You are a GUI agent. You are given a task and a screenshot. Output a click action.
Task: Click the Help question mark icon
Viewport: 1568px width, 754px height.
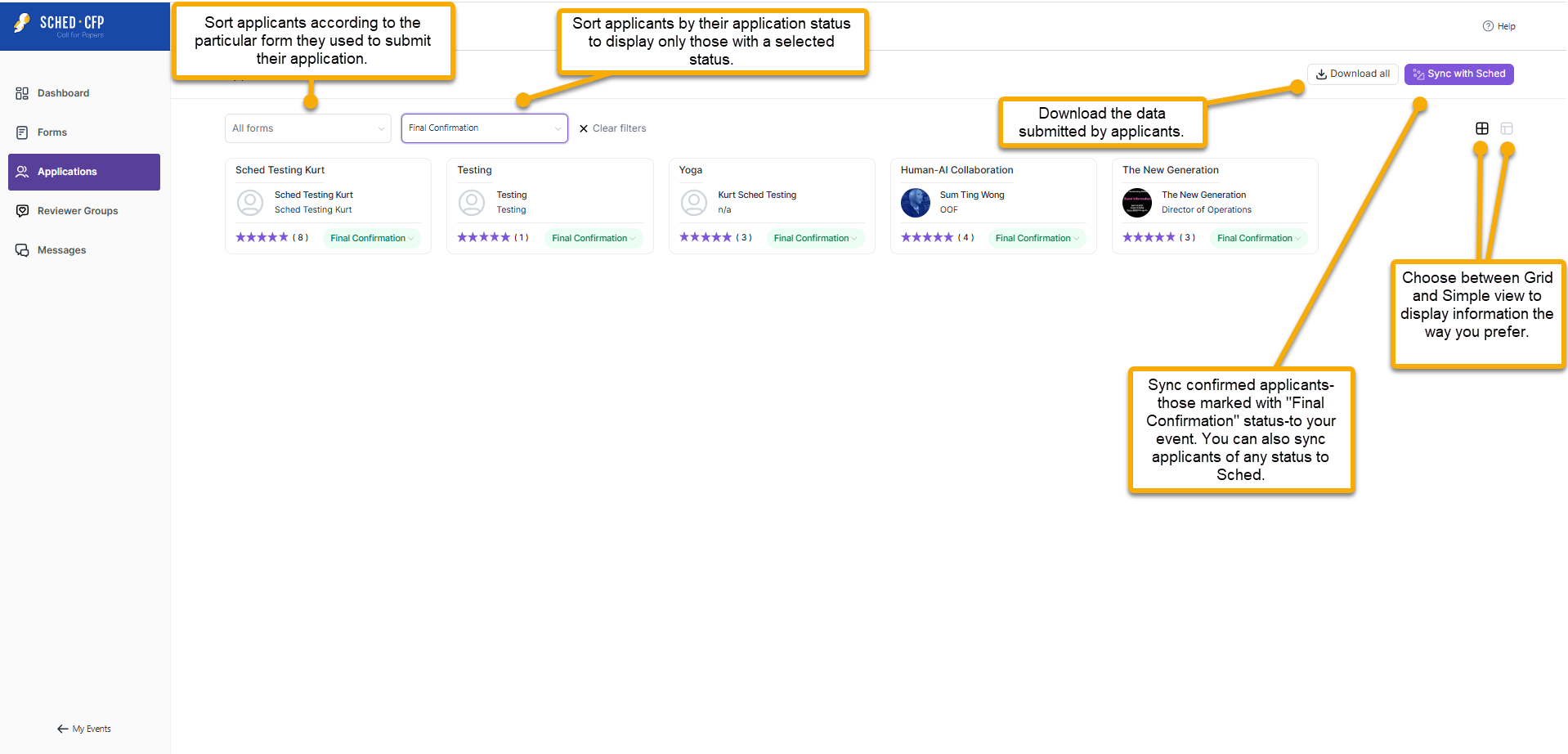(1488, 26)
